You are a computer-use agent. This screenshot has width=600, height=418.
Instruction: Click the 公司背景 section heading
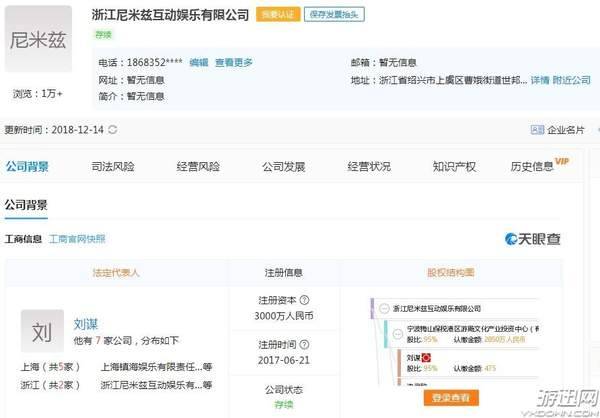coord(26,205)
